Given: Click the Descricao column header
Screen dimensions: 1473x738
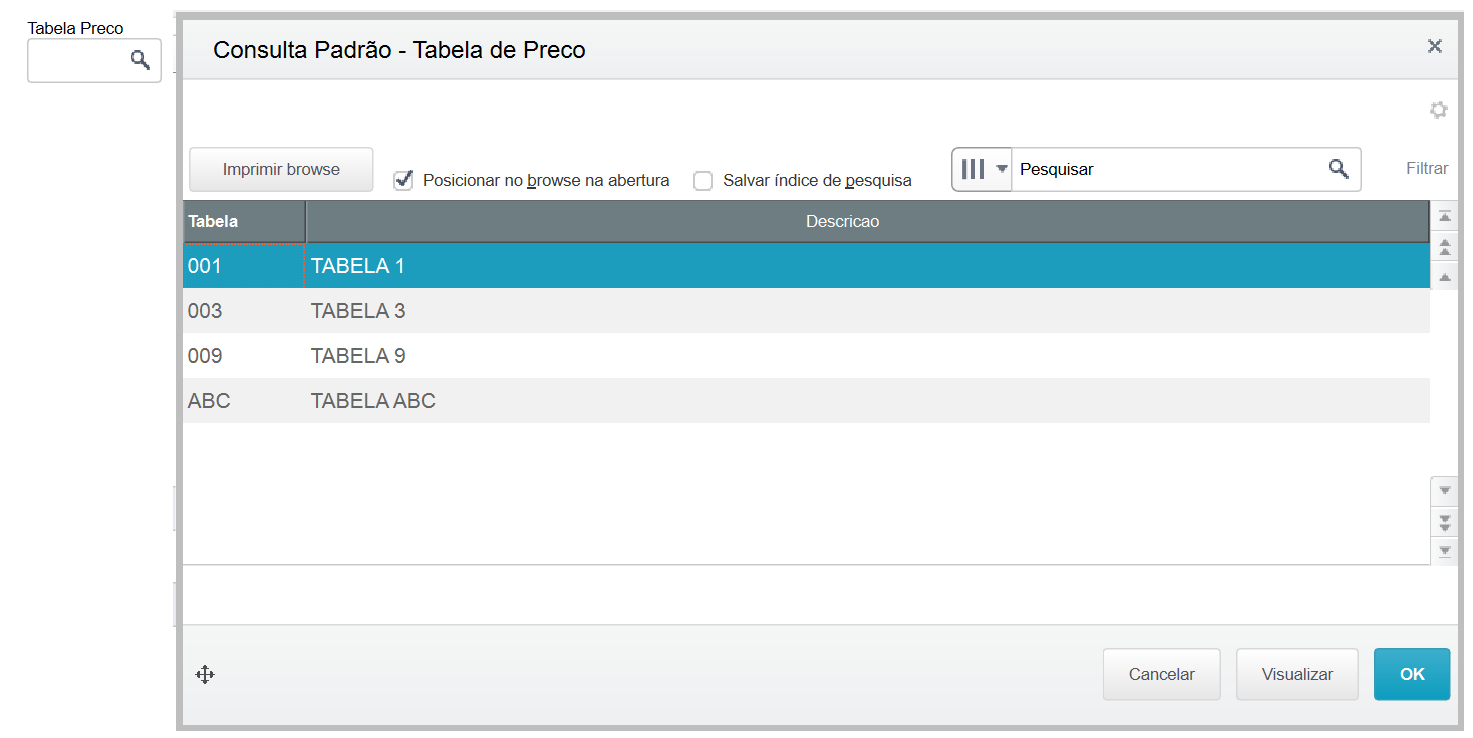Looking at the screenshot, I should click(x=842, y=221).
